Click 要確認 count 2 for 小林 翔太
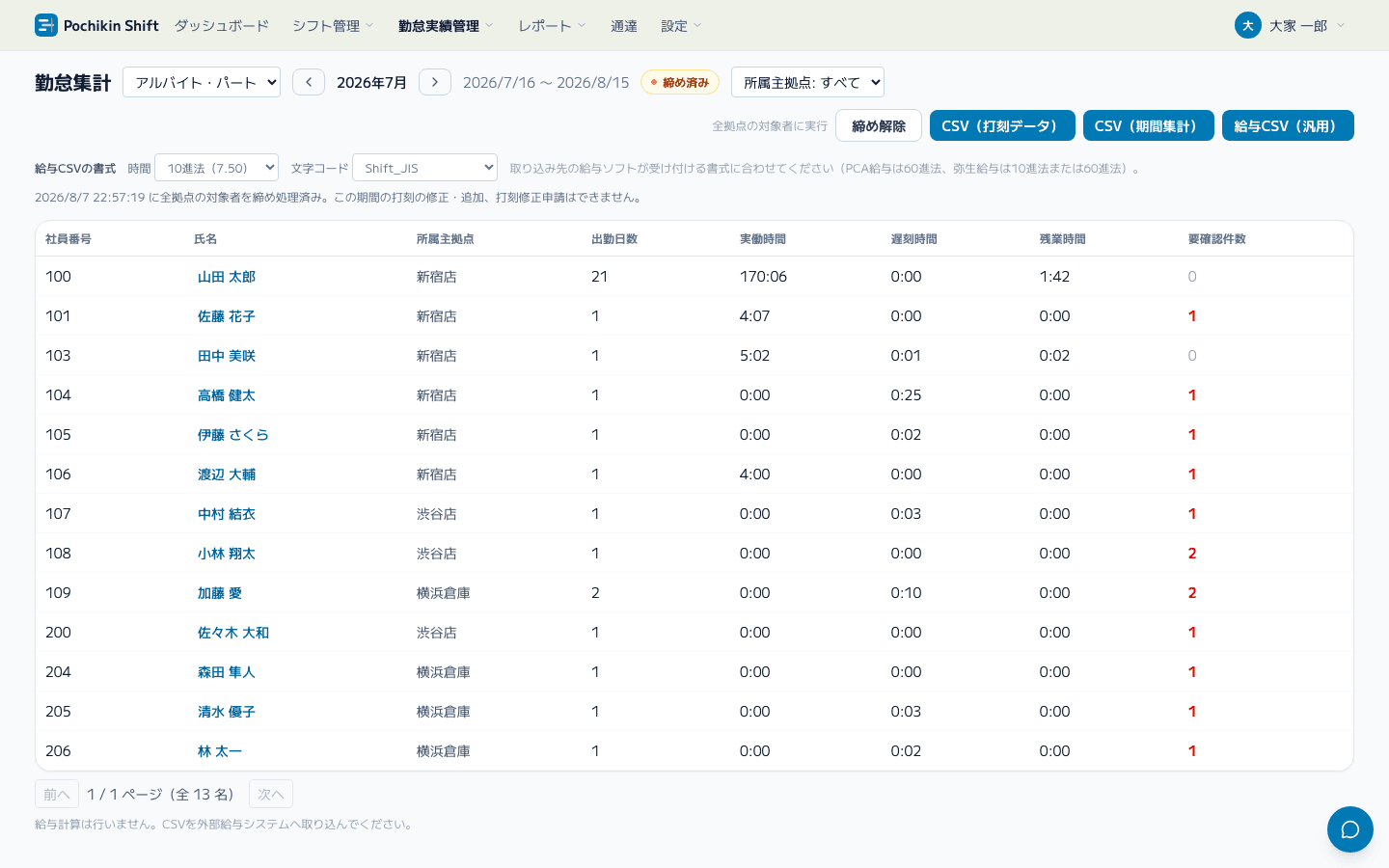Screen dimensions: 1389x868 click(x=1192, y=554)
